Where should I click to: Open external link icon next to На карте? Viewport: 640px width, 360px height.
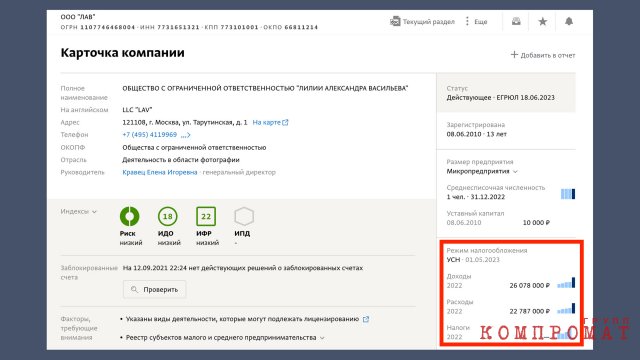285,122
